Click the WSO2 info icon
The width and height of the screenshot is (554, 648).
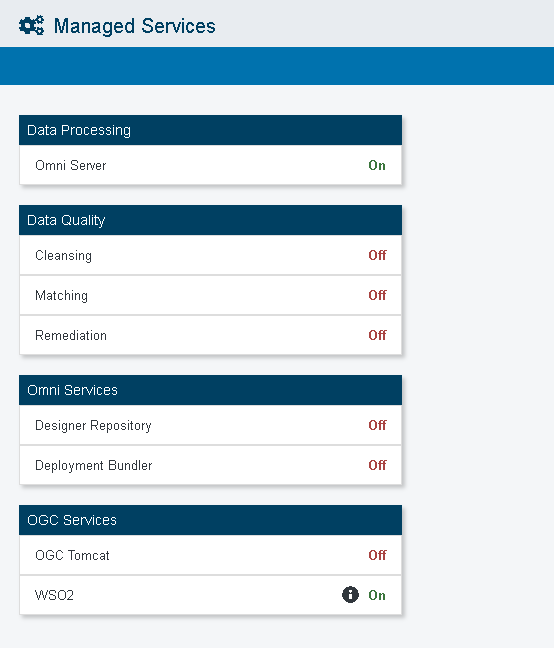point(350,595)
